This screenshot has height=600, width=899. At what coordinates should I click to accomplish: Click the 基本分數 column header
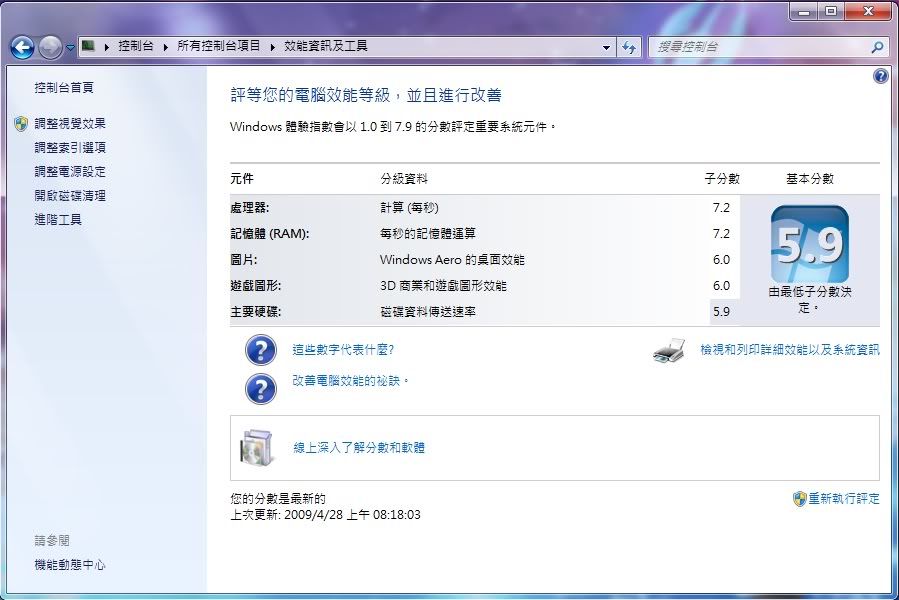[x=810, y=178]
